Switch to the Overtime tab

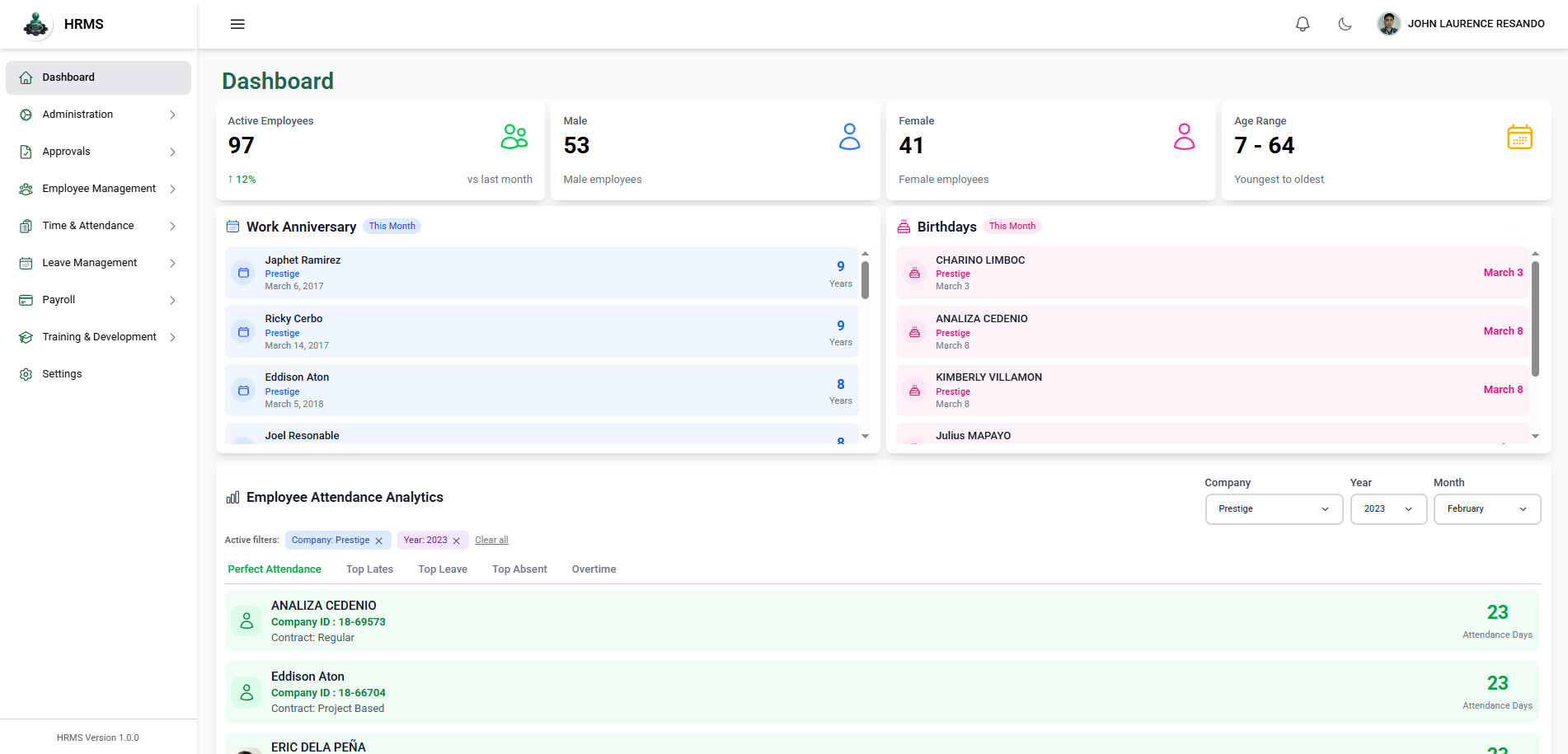594,569
